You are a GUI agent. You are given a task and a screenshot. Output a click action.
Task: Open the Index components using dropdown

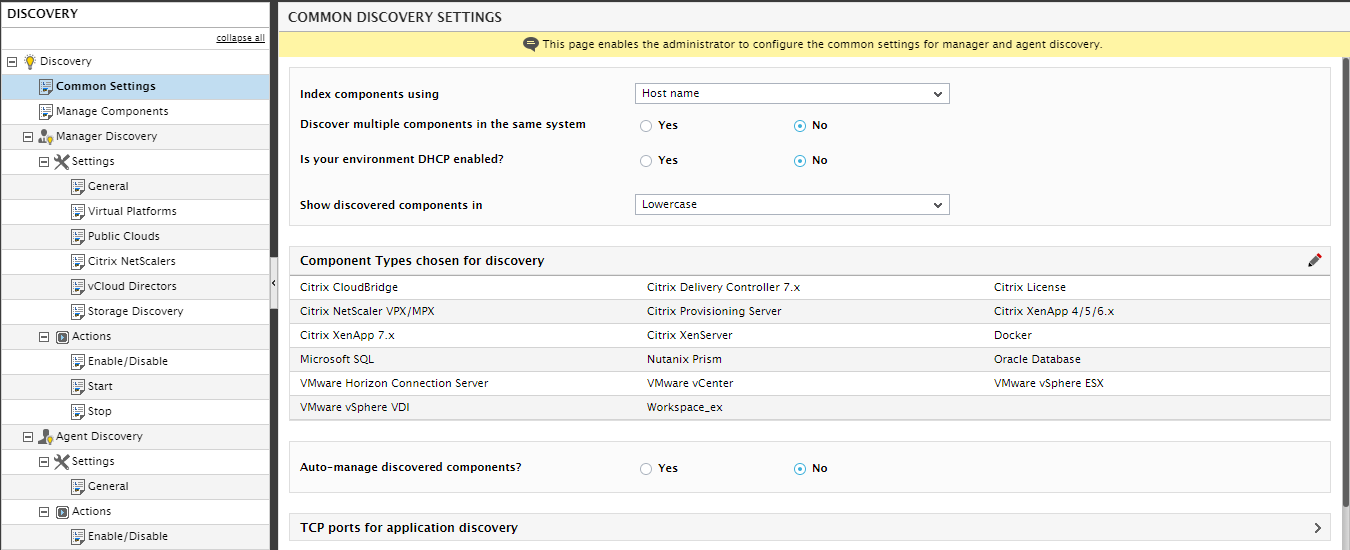pyautogui.click(x=792, y=93)
